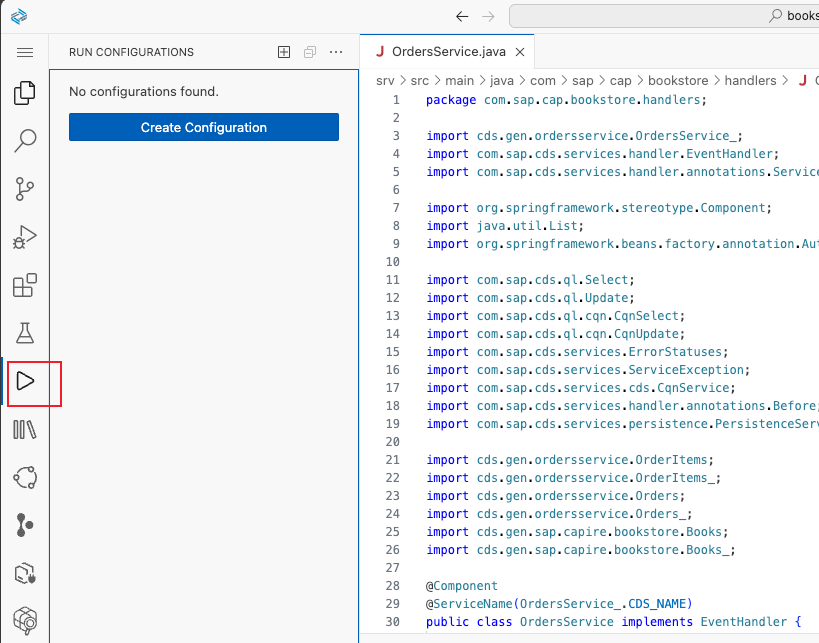Add new run configuration plus icon
Viewport: 819px width, 643px height.
tap(284, 52)
